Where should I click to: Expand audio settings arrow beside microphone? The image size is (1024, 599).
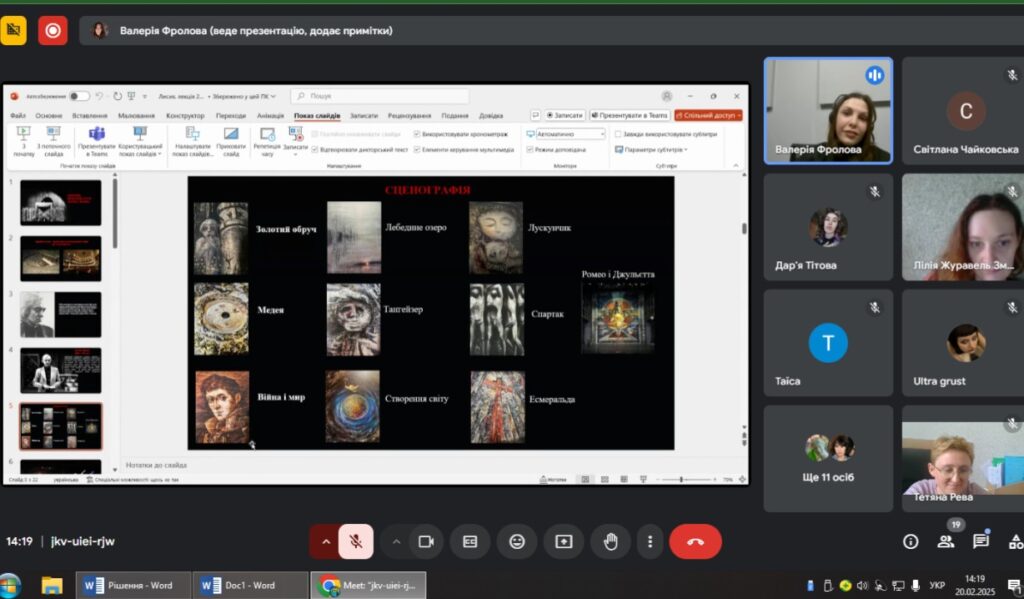pos(325,541)
